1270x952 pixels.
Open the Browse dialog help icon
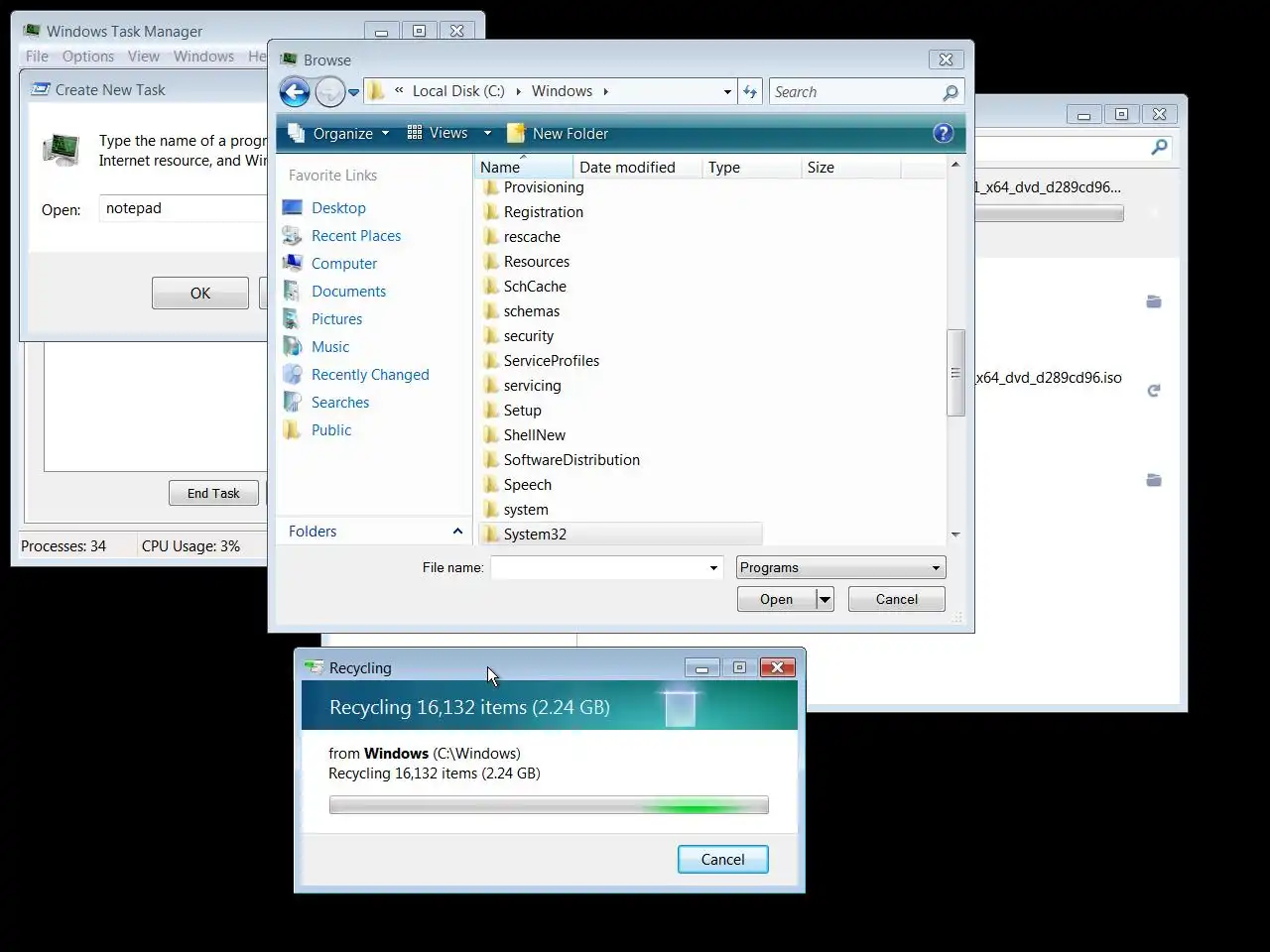pos(944,133)
